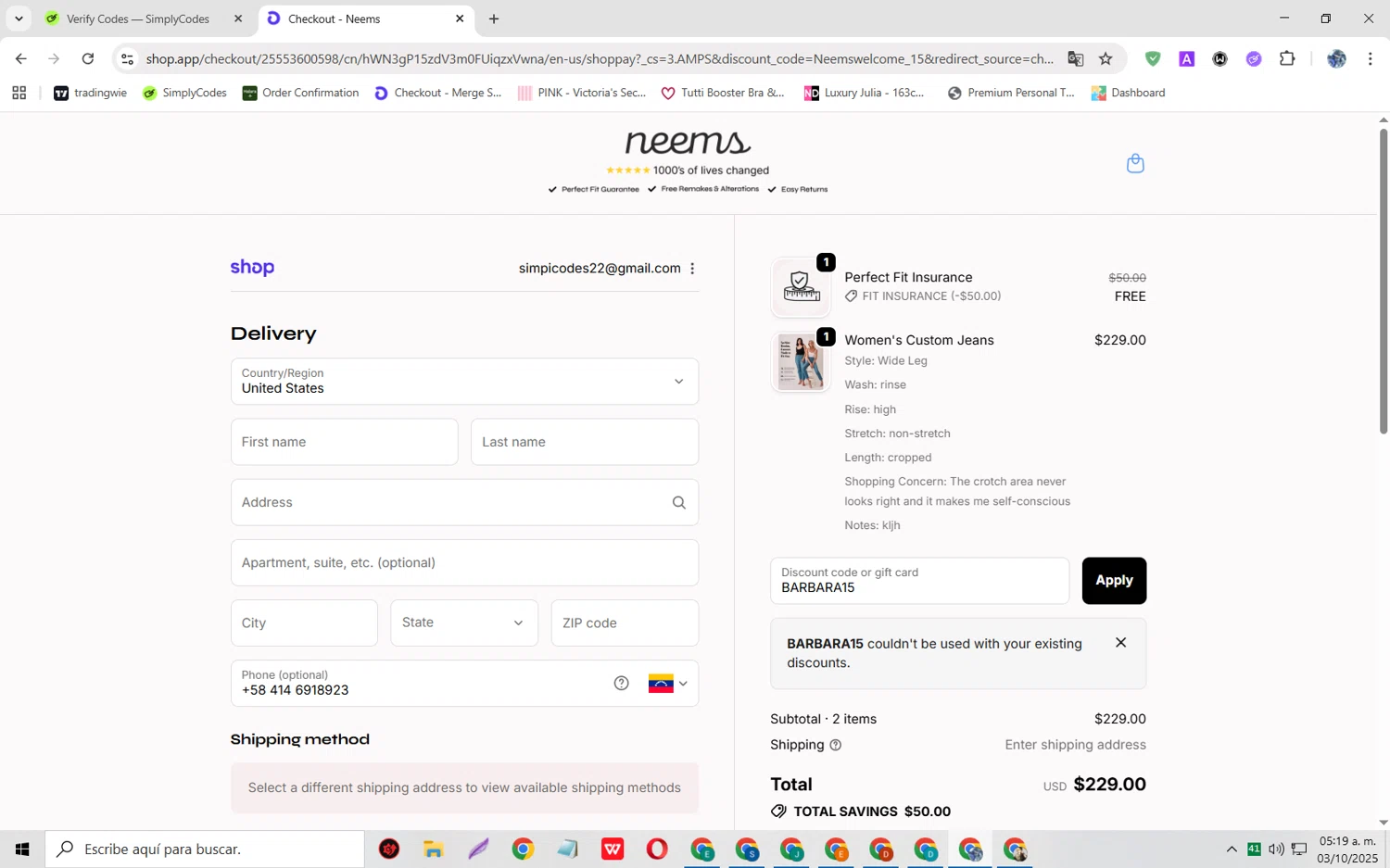Click the shipping info help icon
This screenshot has width=1390, height=868.
[835, 745]
